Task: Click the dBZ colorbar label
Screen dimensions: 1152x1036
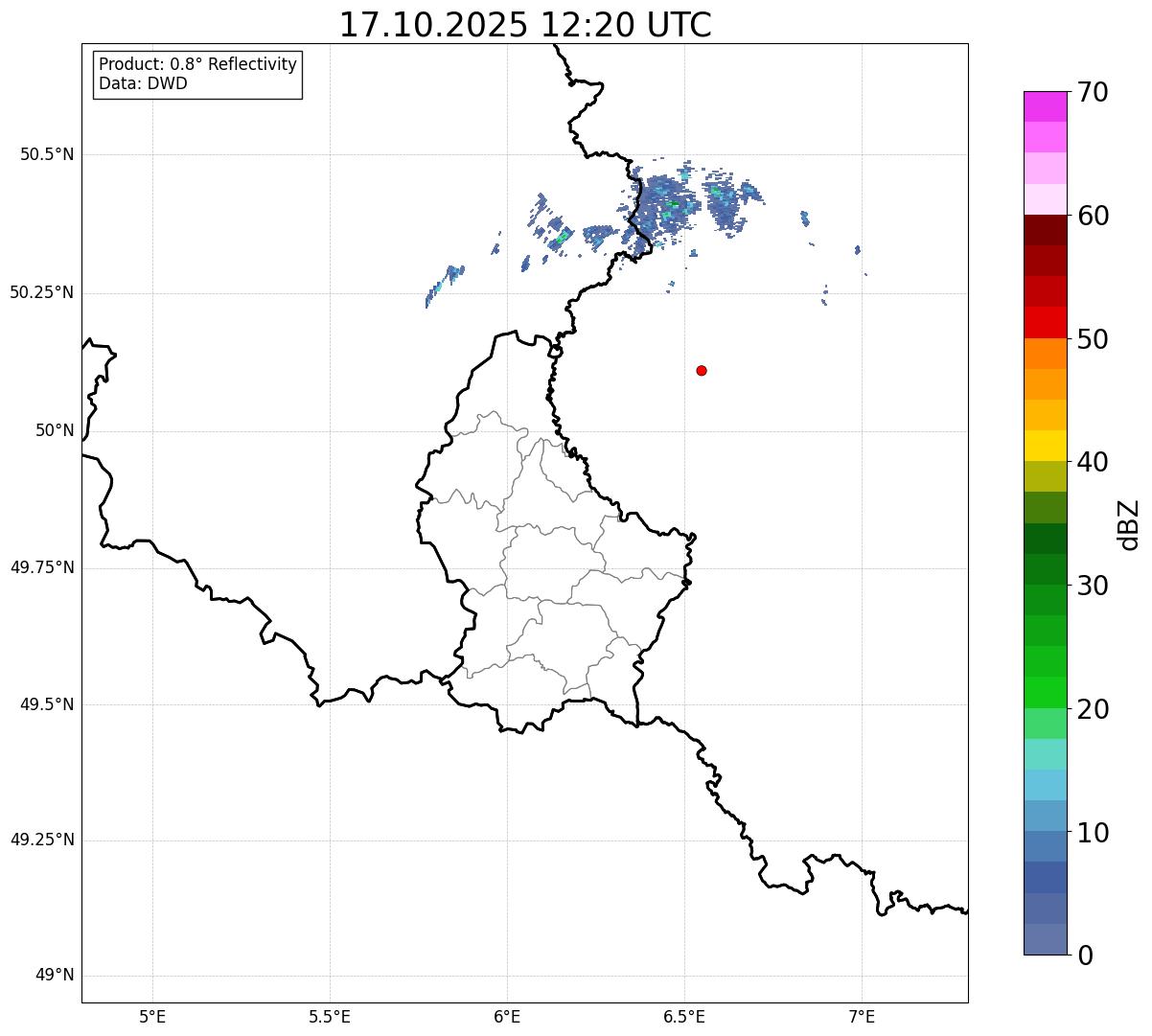Action: tap(1128, 524)
